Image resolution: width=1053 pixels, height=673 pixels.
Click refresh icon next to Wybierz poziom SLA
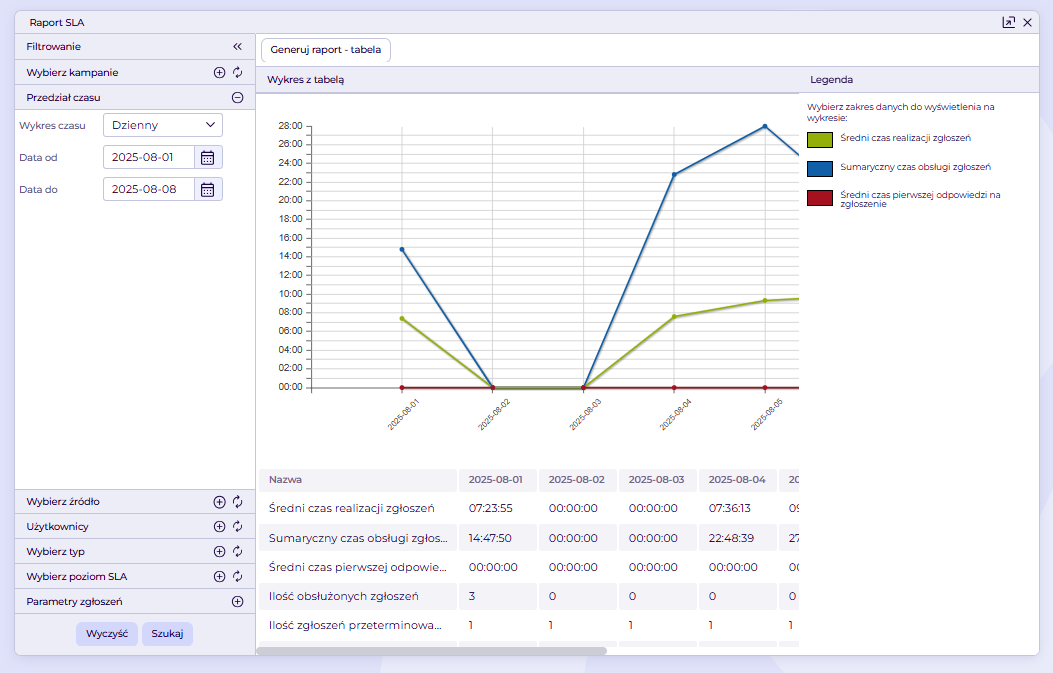point(238,576)
